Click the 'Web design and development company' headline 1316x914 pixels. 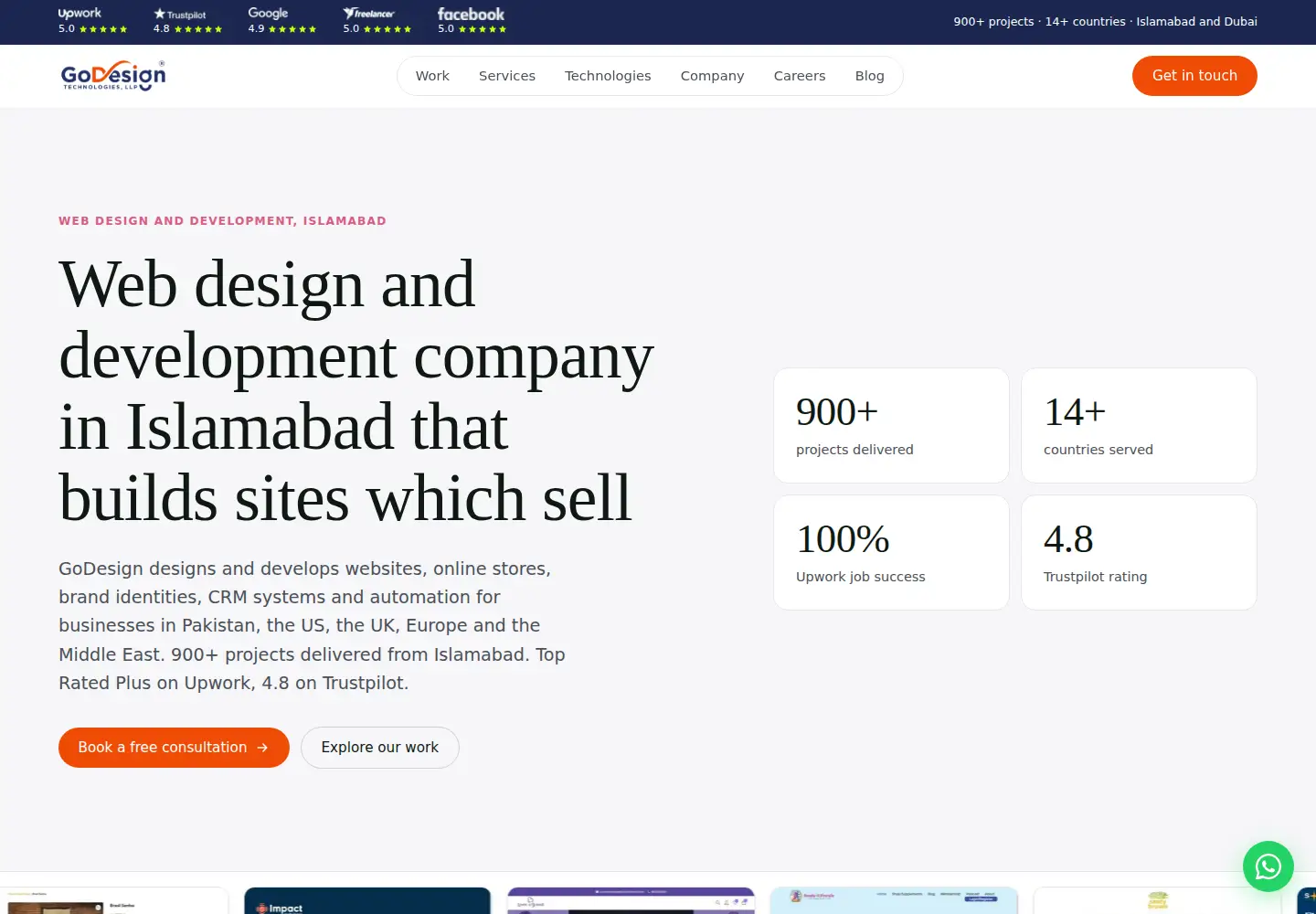[356, 391]
